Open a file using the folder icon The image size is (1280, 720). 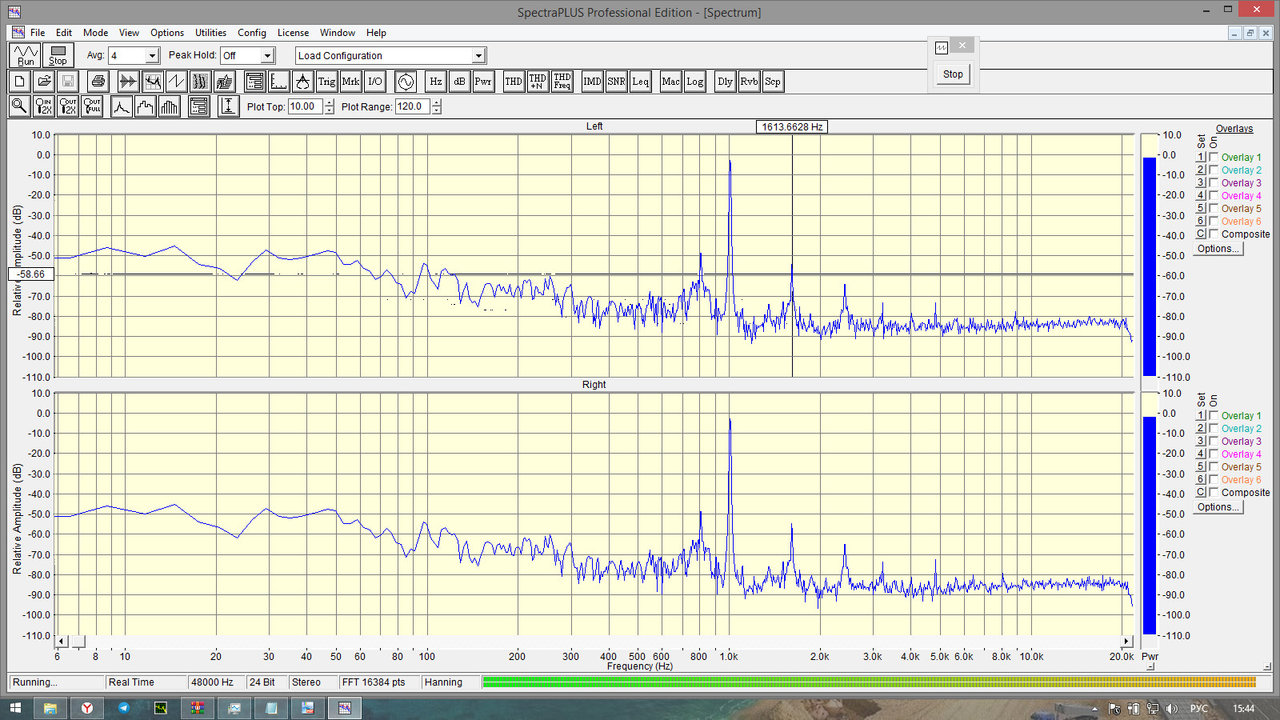tap(44, 81)
